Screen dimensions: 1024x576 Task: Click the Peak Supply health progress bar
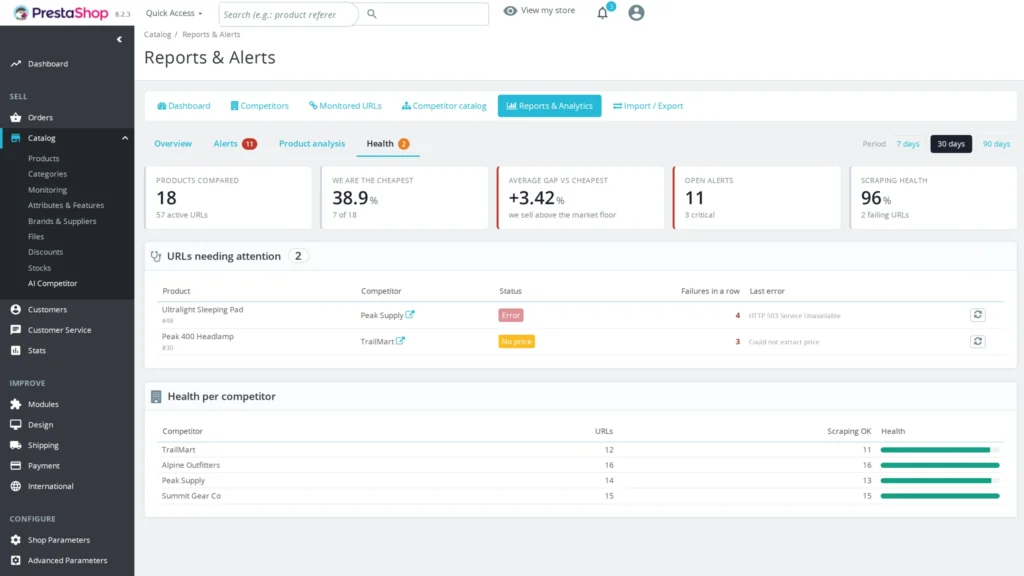(940, 481)
